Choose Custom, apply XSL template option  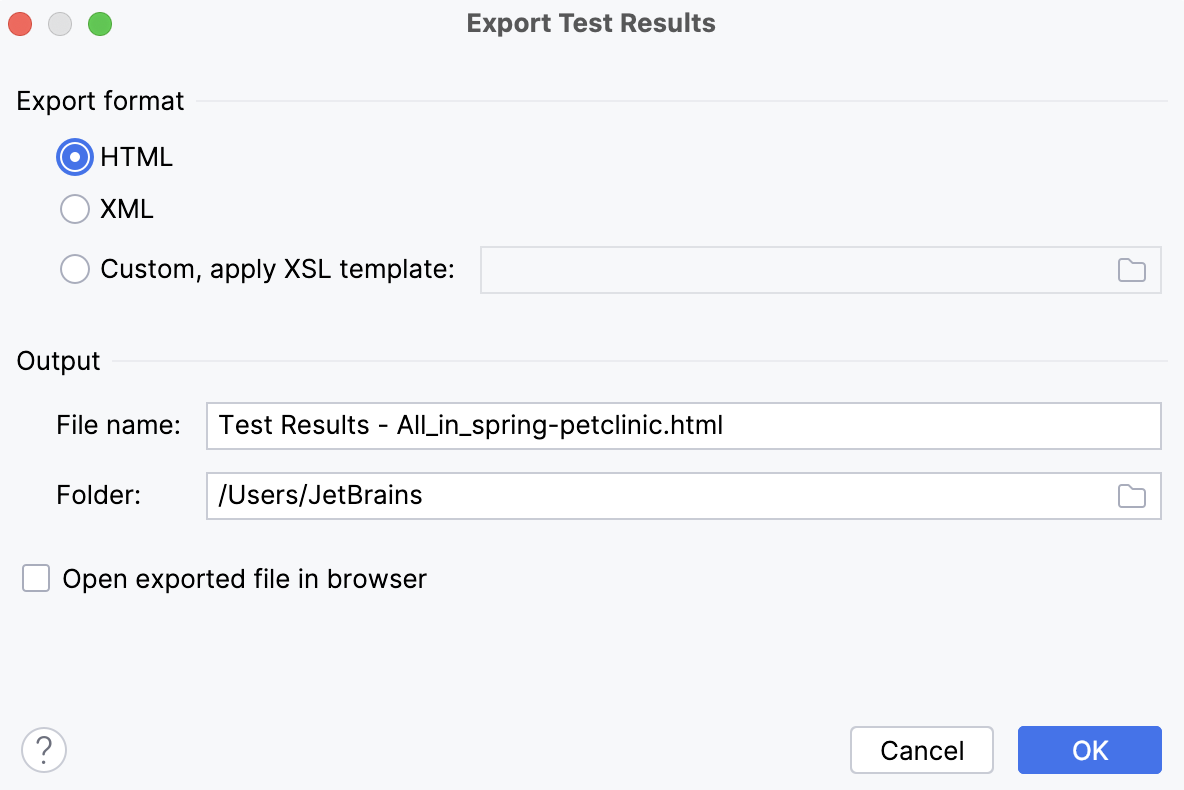click(74, 269)
